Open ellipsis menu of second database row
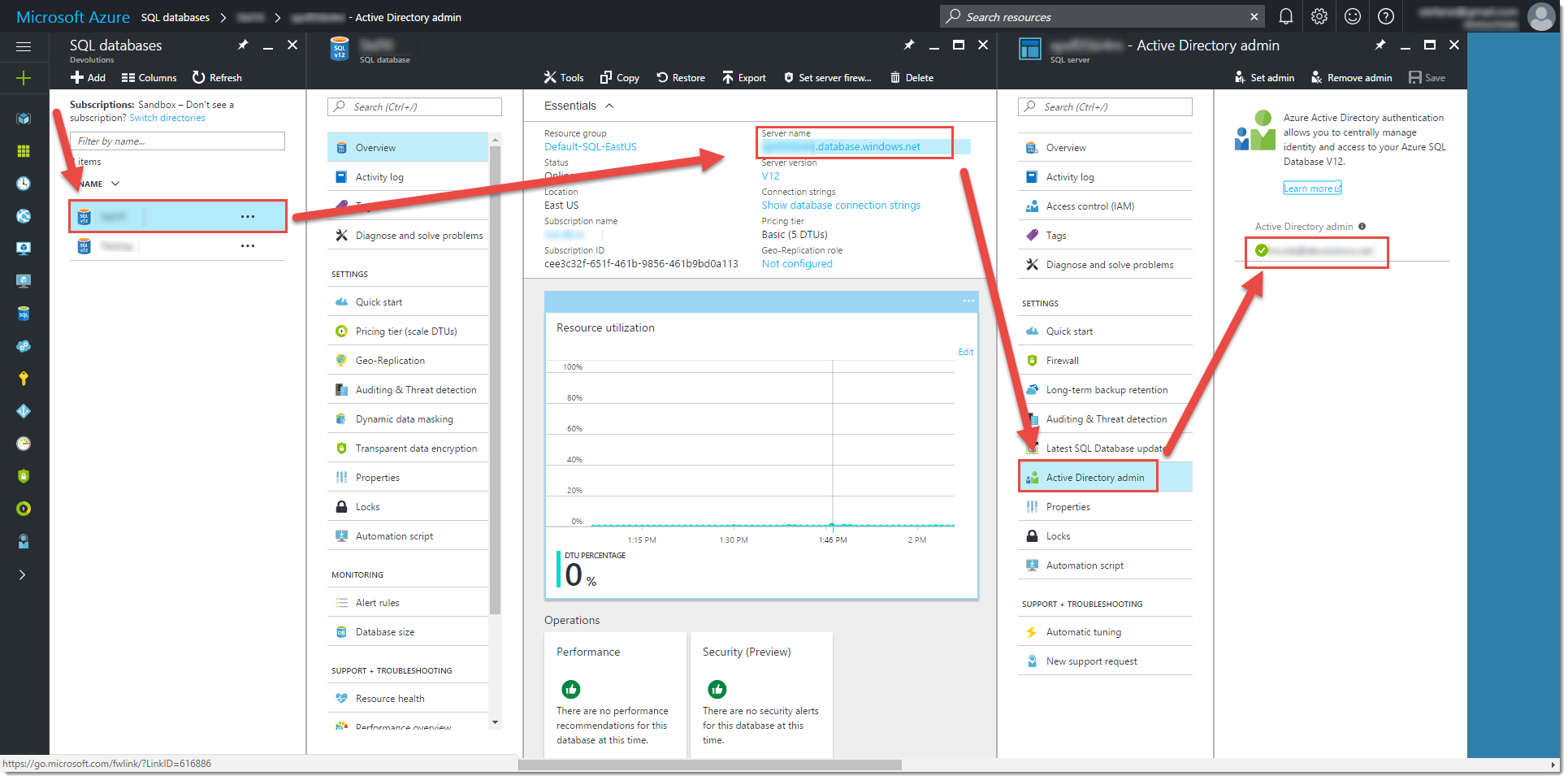 coord(248,246)
